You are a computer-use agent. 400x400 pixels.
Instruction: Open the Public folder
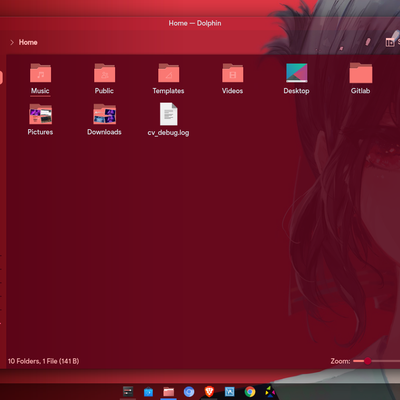point(104,79)
